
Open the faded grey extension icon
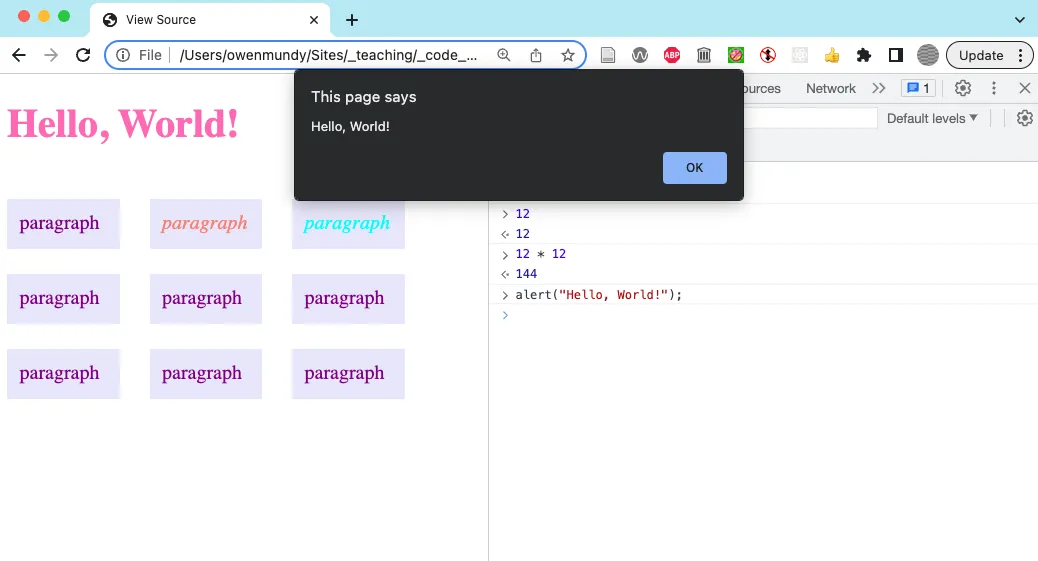[x=800, y=55]
